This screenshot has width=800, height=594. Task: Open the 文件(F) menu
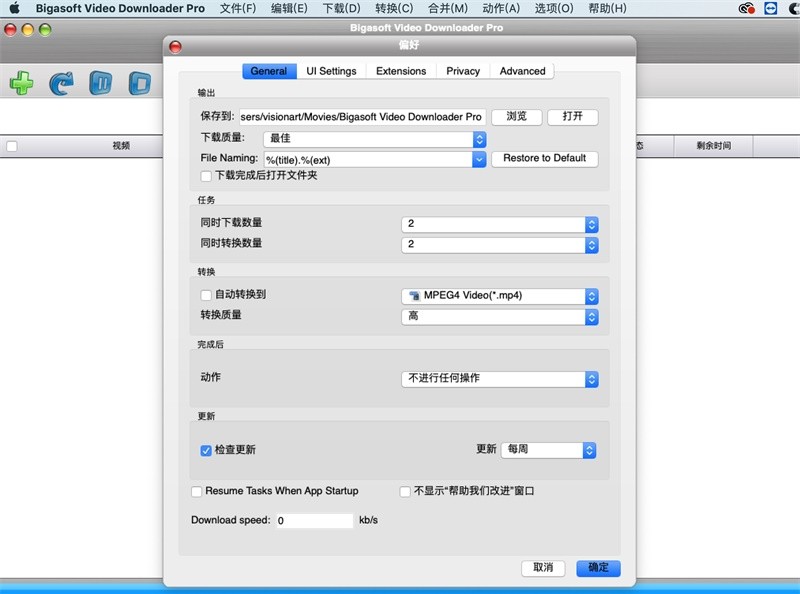pyautogui.click(x=238, y=8)
